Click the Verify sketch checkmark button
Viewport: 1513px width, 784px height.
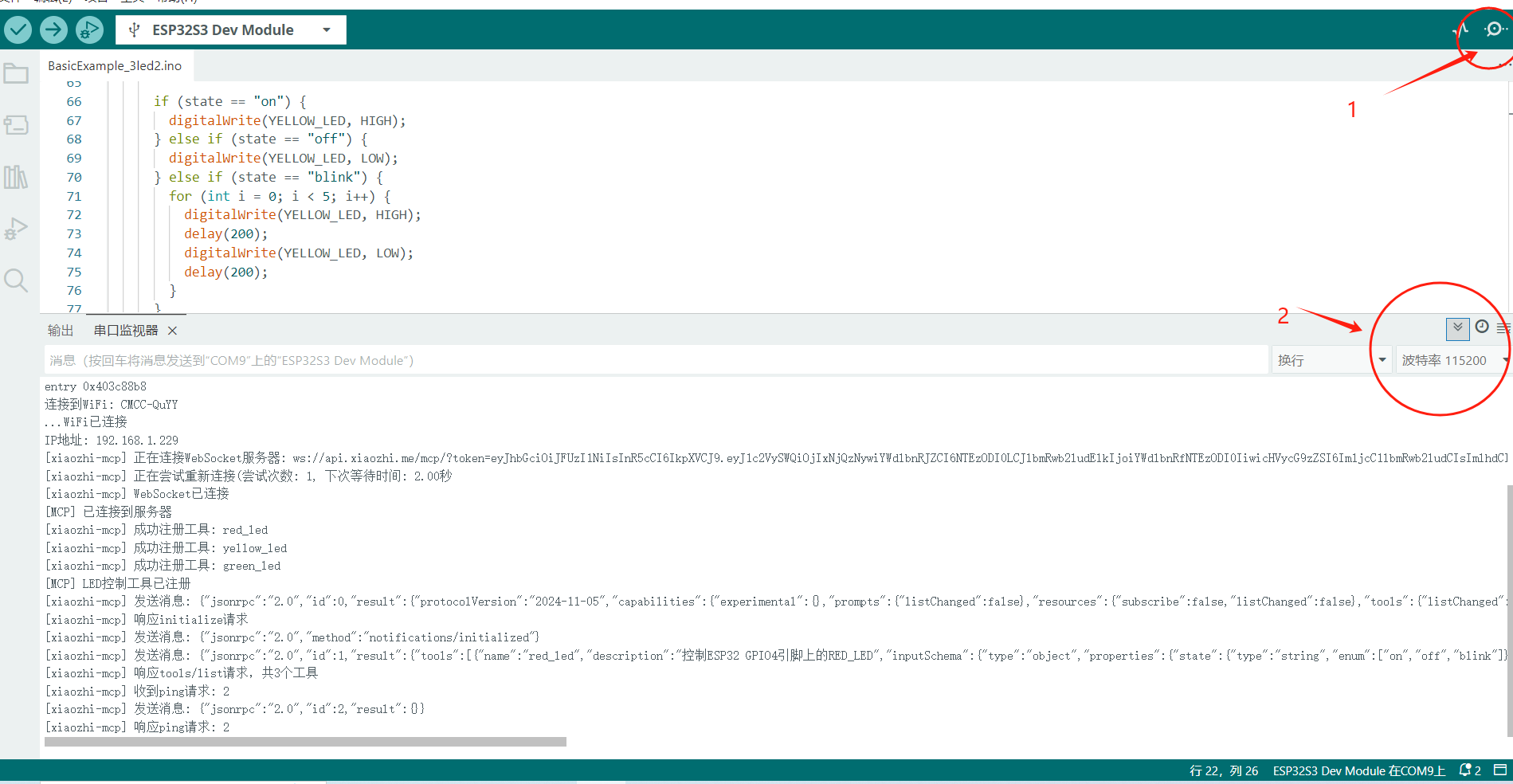[18, 30]
